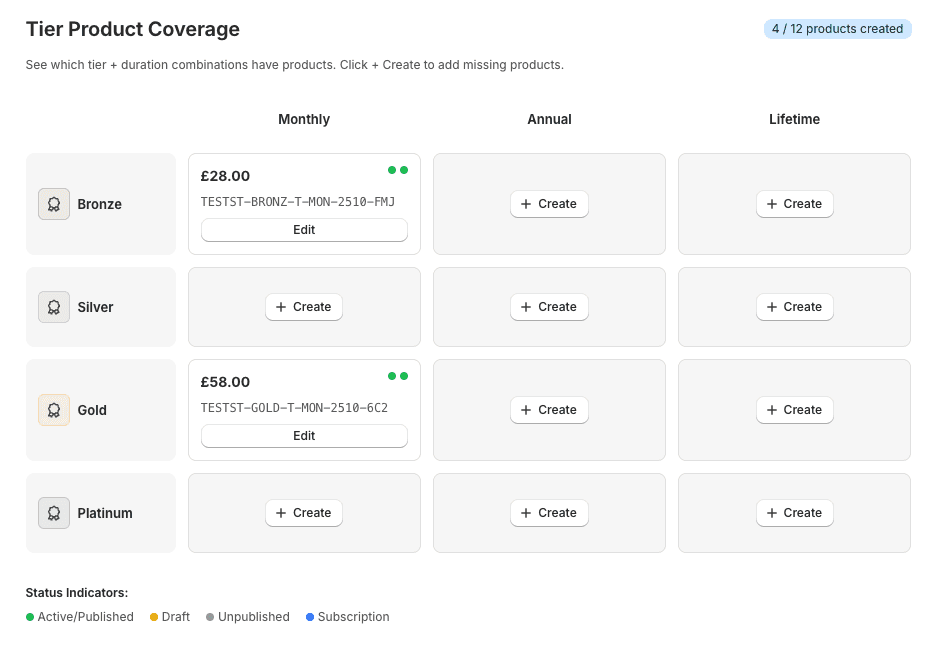Screen dimensions: 941x650
Task: Click the Bronze Monthly green status dots
Action: point(398,170)
